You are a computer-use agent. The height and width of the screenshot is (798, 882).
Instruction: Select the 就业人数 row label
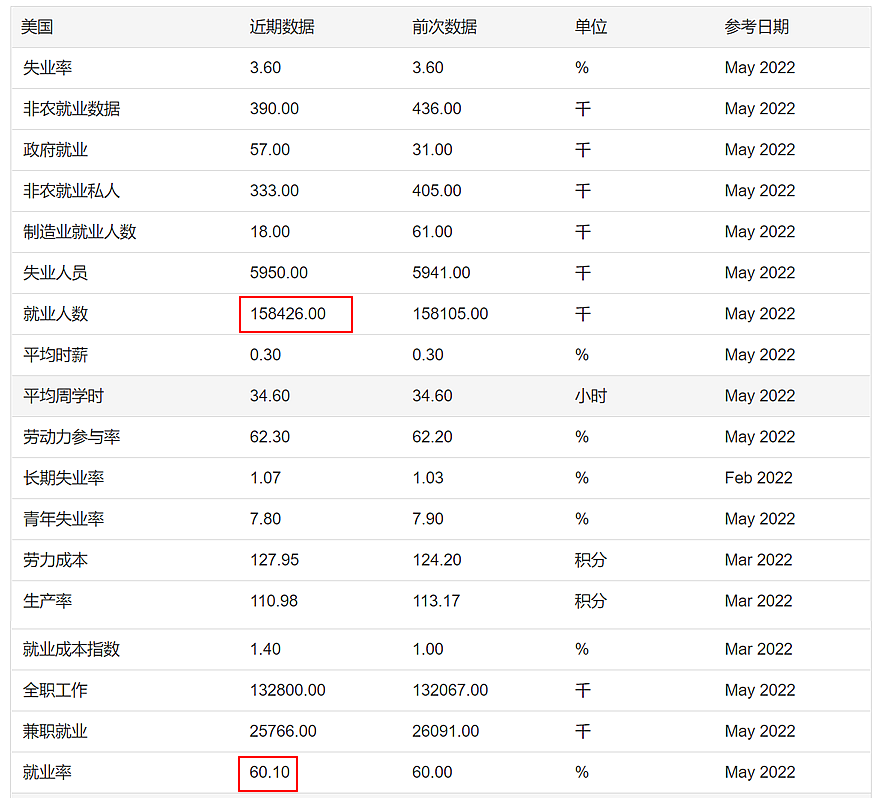click(55, 314)
